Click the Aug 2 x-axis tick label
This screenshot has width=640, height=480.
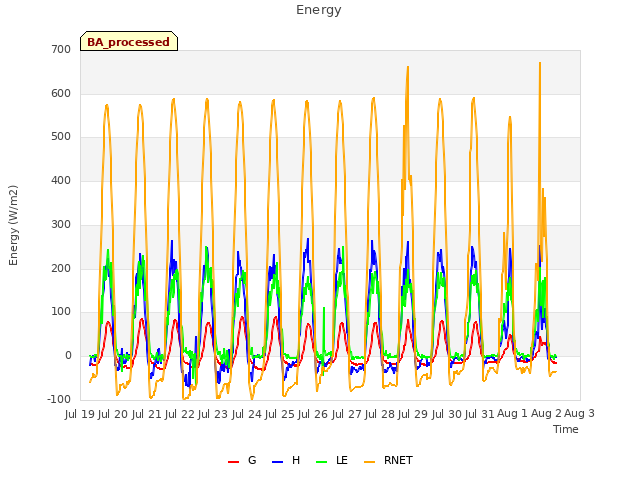click(x=546, y=414)
